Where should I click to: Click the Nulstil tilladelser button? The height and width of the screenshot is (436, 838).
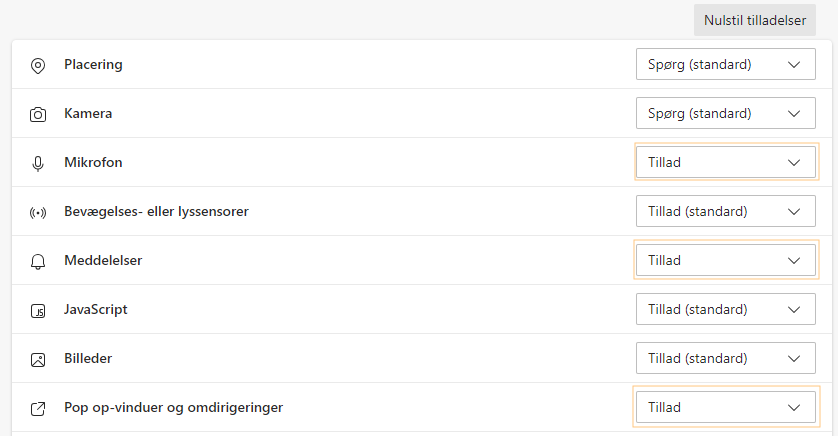click(755, 20)
